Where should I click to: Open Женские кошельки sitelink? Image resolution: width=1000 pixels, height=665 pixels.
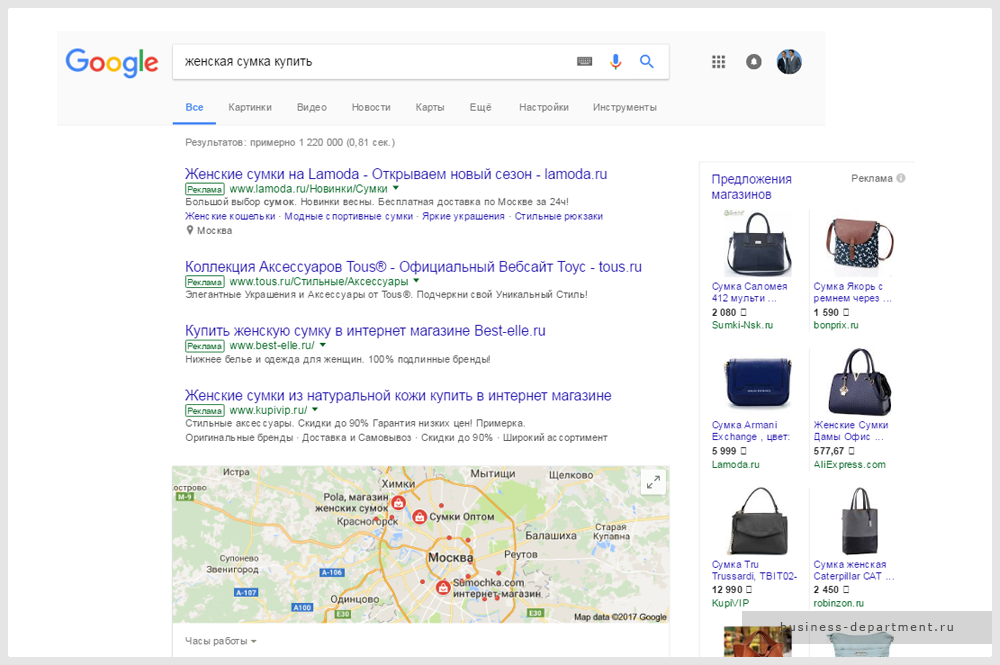point(230,216)
